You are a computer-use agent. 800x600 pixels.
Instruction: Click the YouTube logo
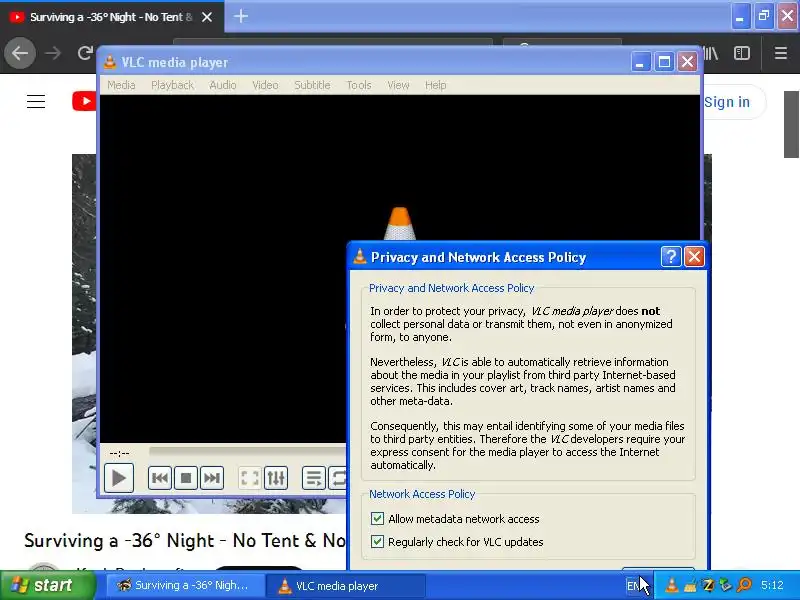pyautogui.click(x=84, y=101)
